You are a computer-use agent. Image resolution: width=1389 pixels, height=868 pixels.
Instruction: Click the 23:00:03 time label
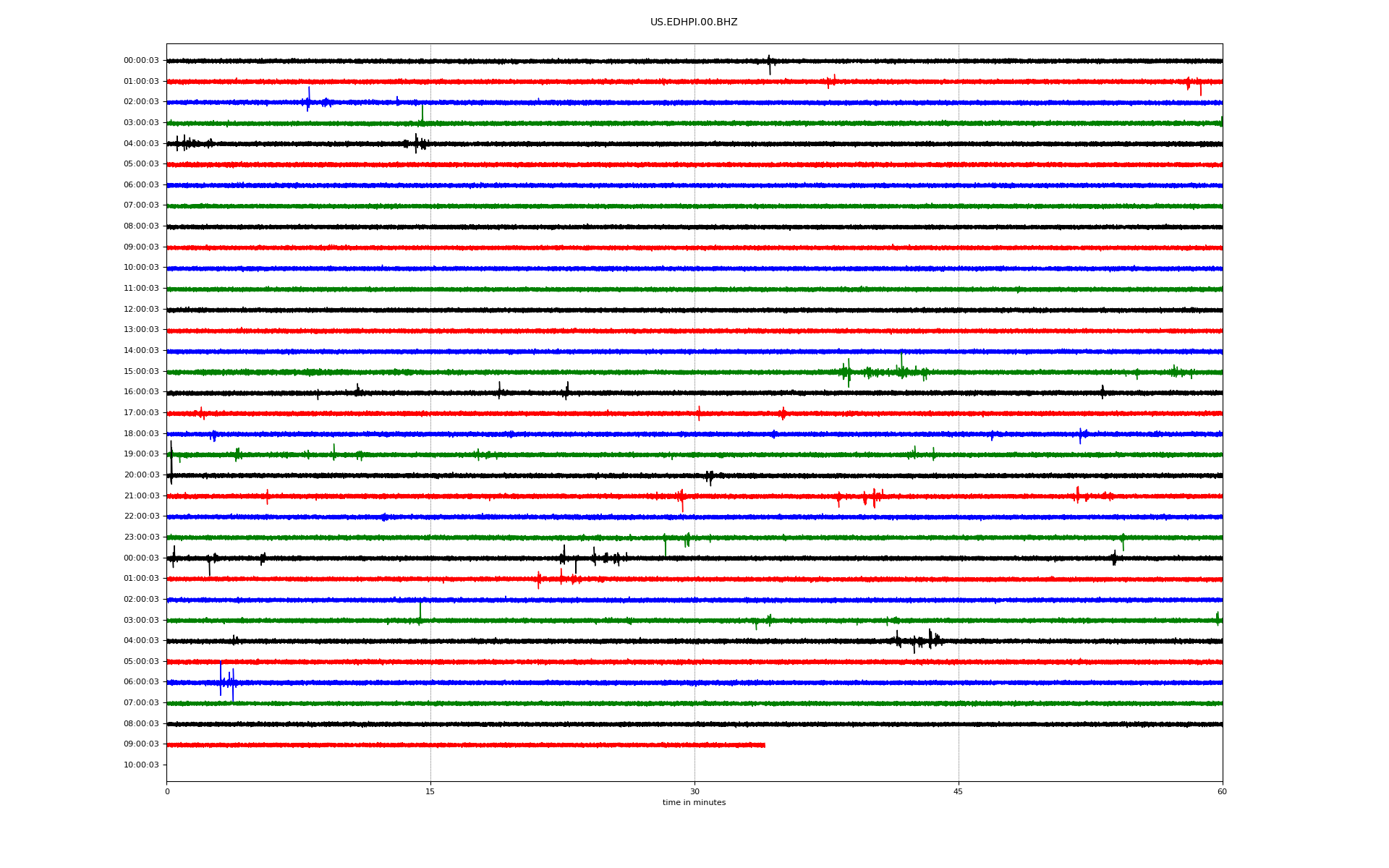tap(141, 537)
